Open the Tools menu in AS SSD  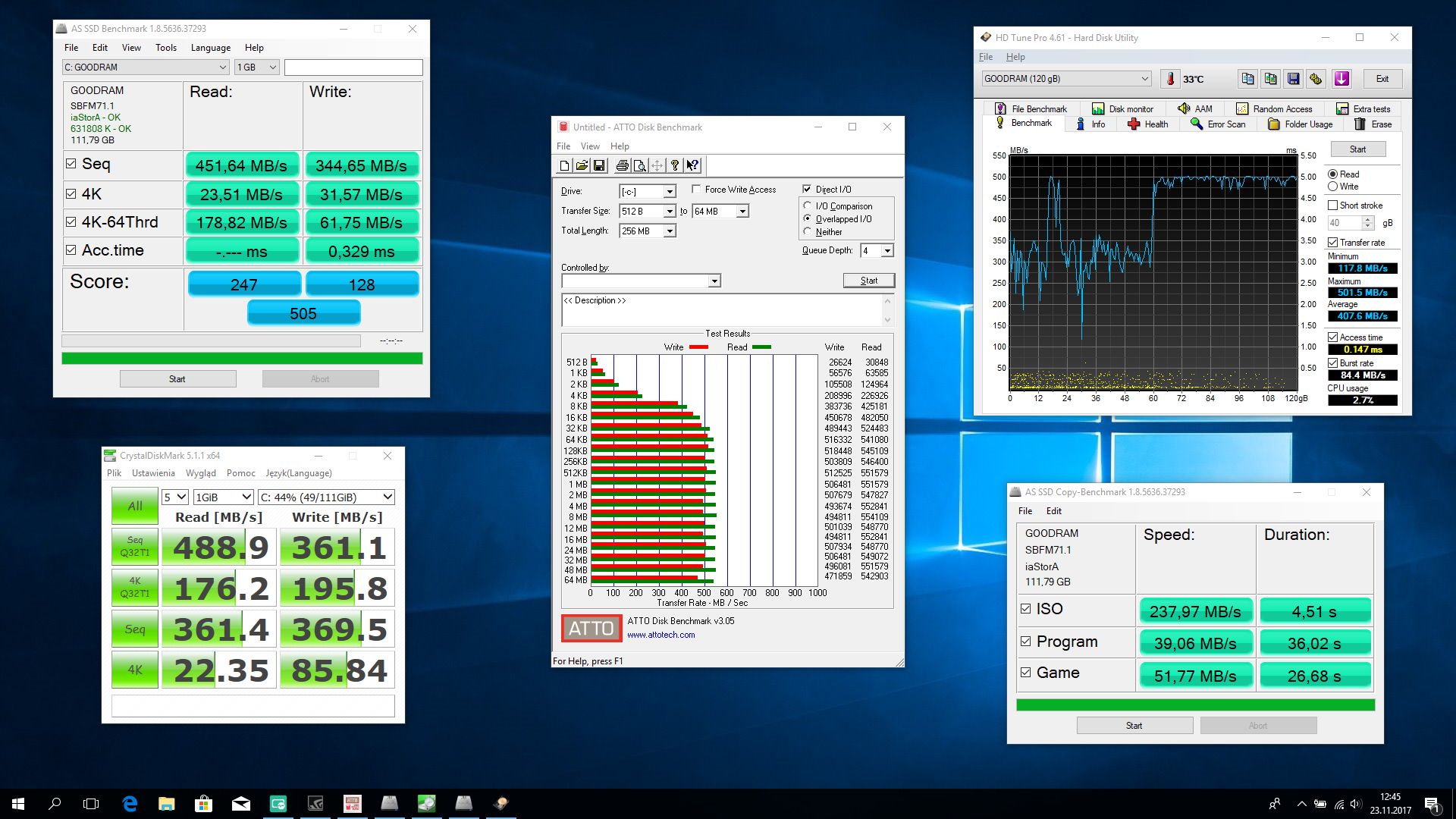[165, 48]
